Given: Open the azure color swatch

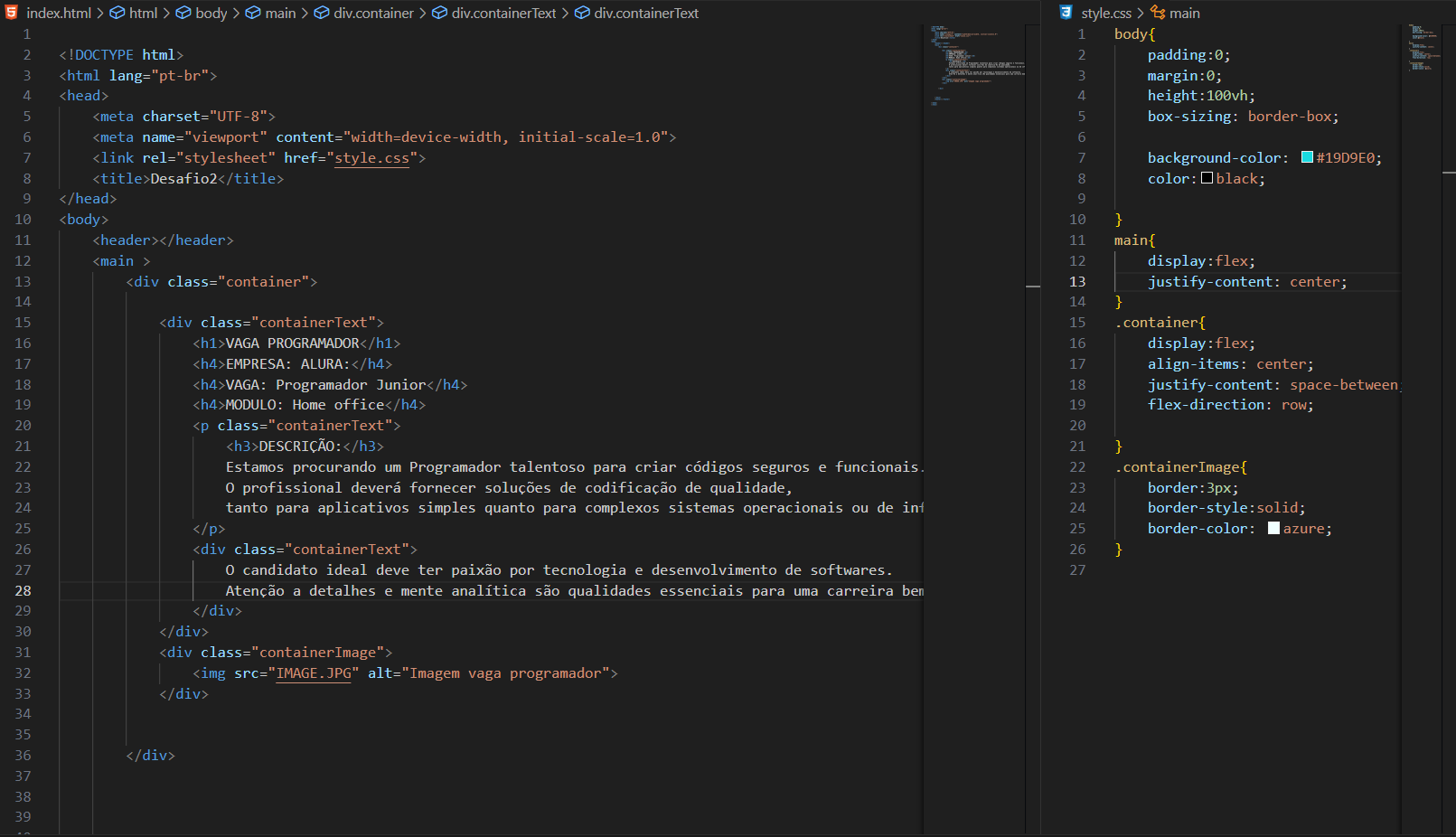Looking at the screenshot, I should tap(1273, 528).
